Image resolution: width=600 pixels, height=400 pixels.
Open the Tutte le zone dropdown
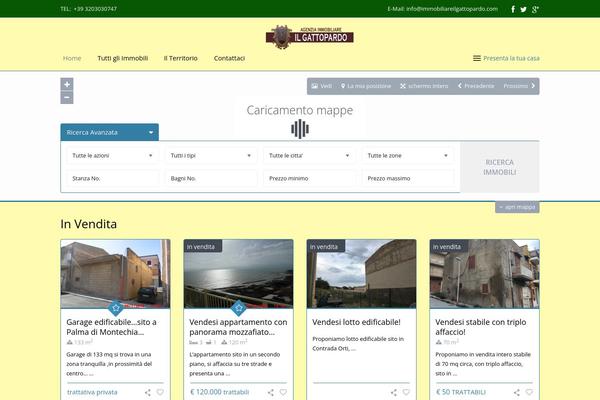tap(408, 155)
